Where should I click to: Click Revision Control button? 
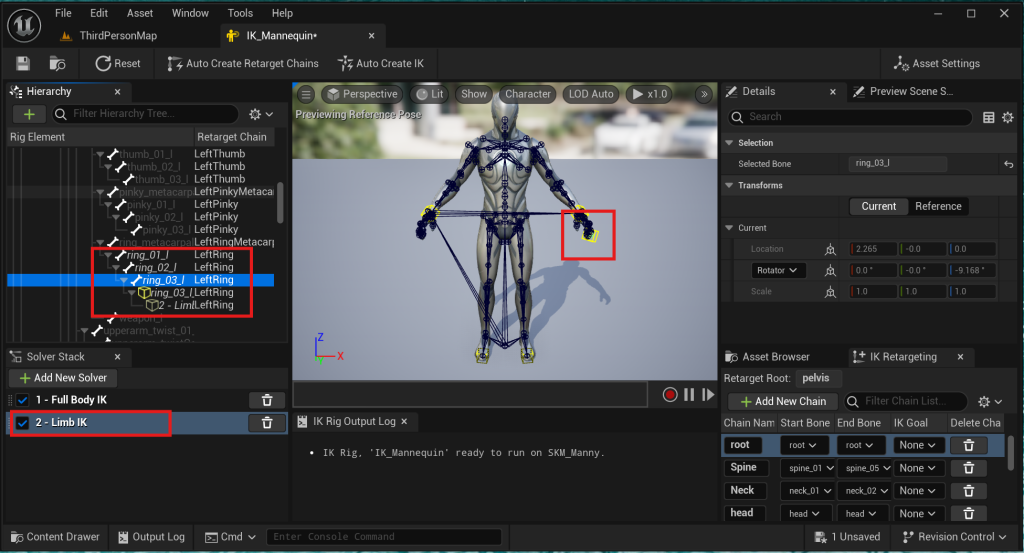[x=955, y=537]
